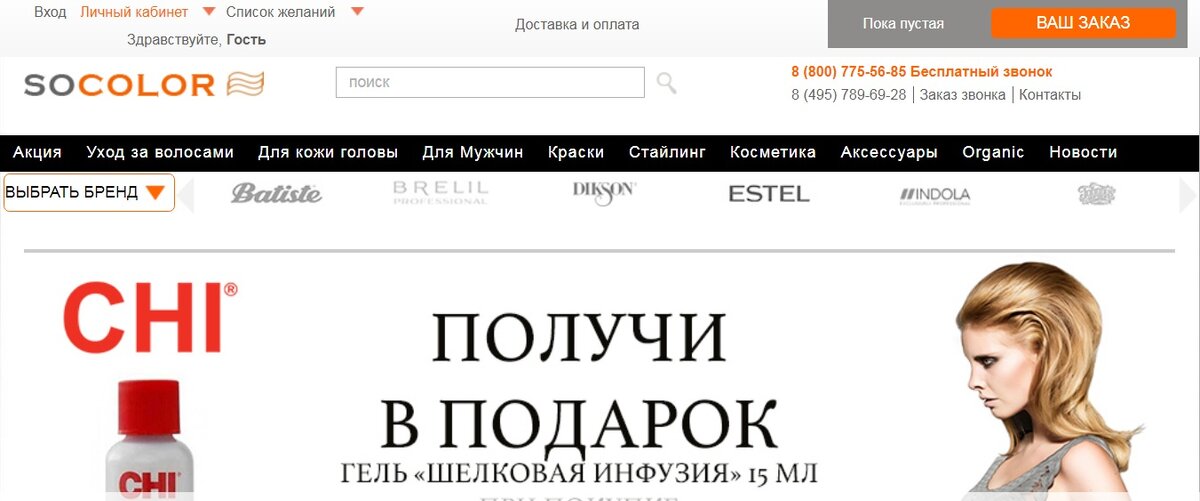Screen dimensions: 1200x501
Task: Select the Indola brand logo
Action: (x=935, y=195)
